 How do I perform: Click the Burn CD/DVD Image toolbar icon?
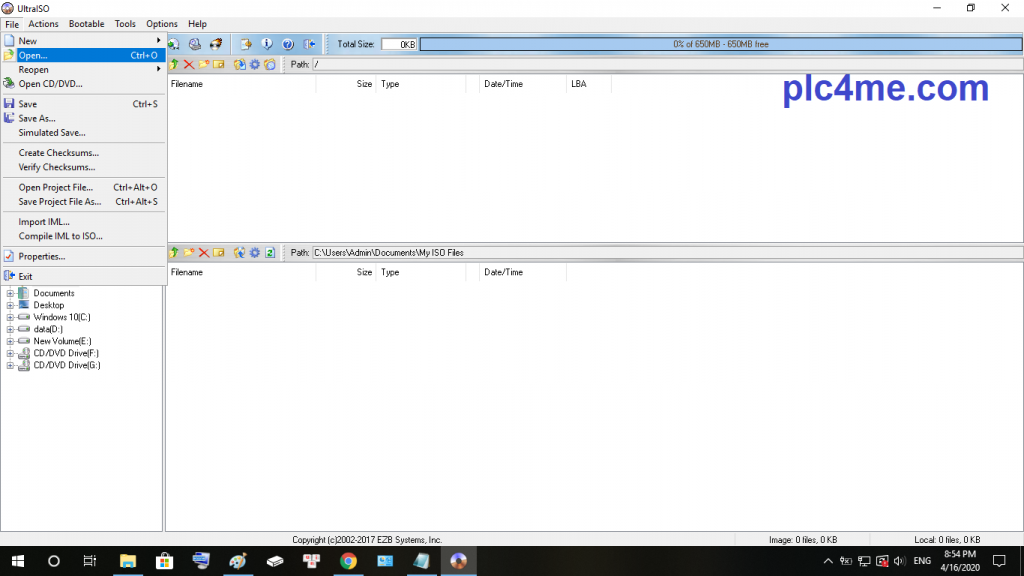coord(215,44)
